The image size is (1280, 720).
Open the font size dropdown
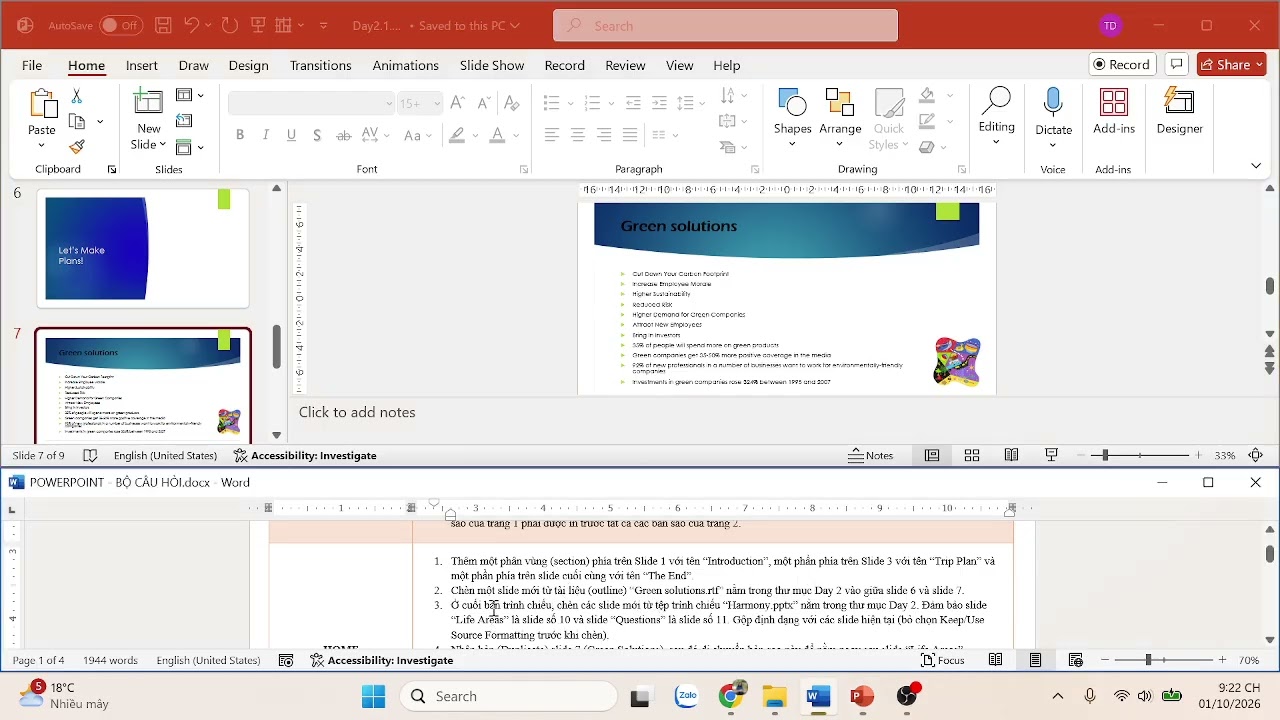coord(437,104)
